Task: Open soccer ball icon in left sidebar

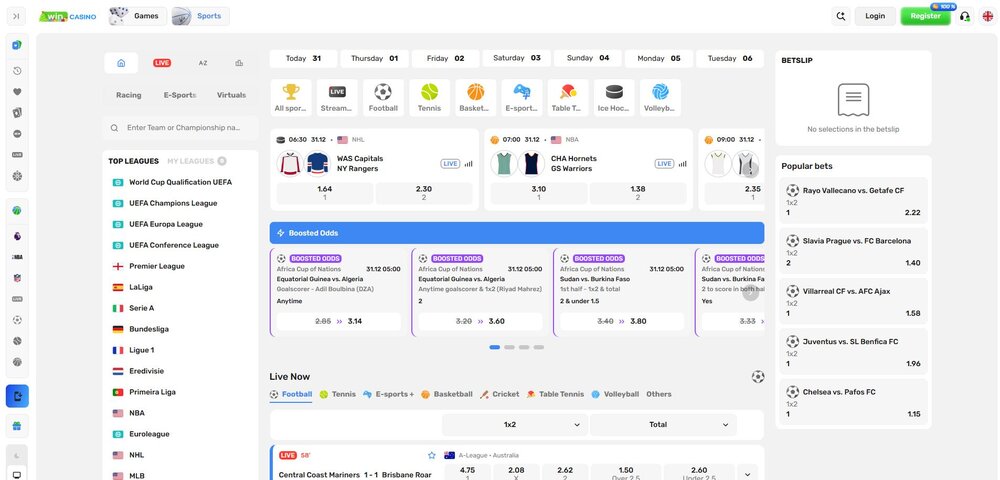Action: [17, 320]
